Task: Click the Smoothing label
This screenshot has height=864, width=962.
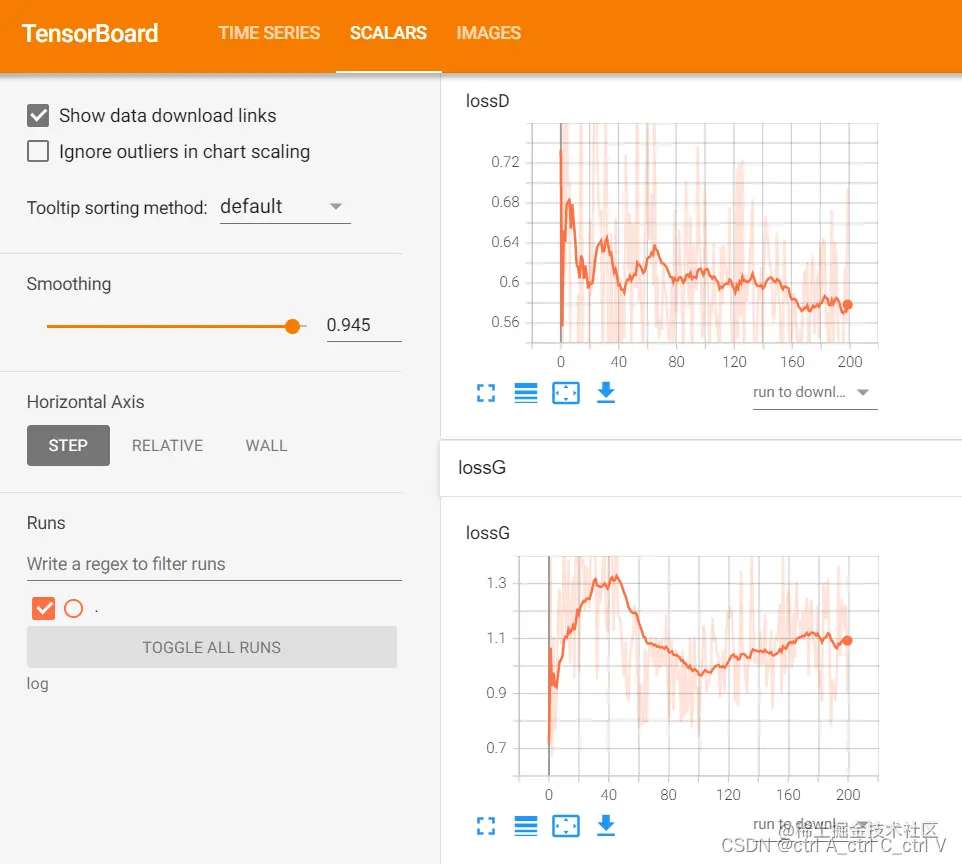Action: coord(69,284)
